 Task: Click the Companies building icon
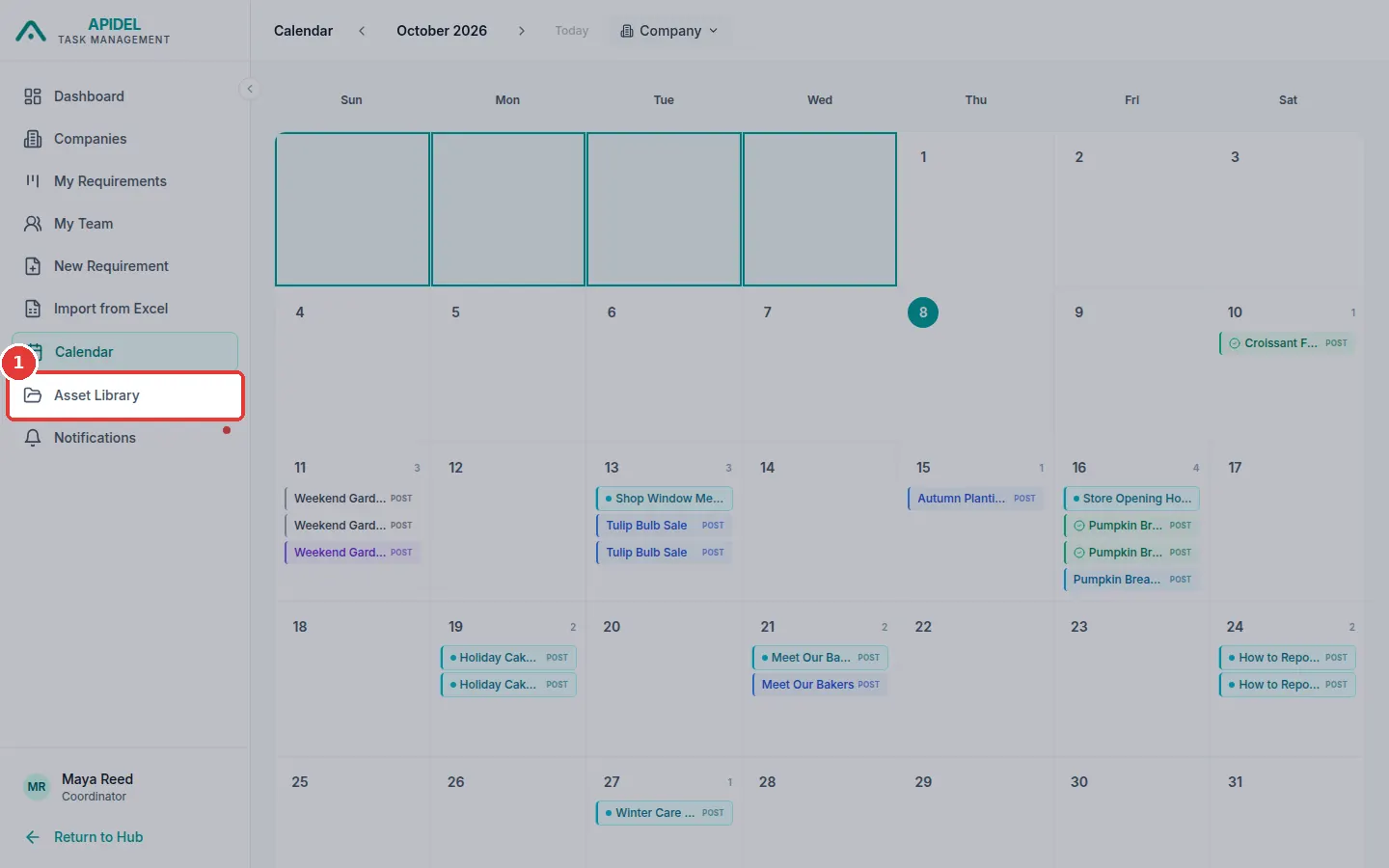click(x=33, y=139)
